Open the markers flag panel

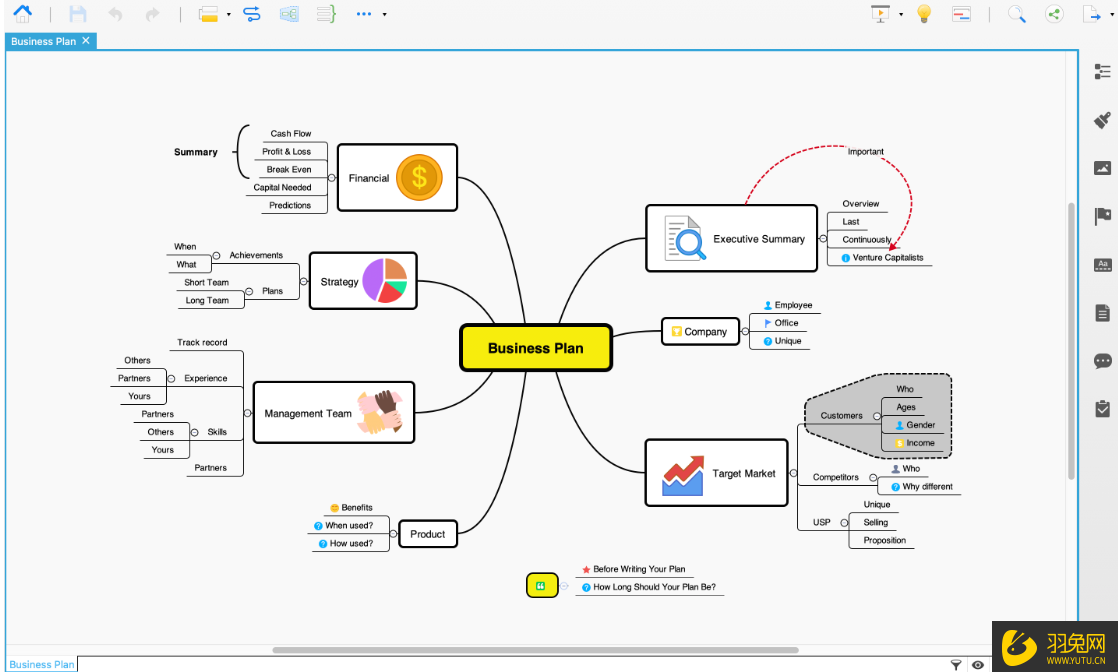1102,216
